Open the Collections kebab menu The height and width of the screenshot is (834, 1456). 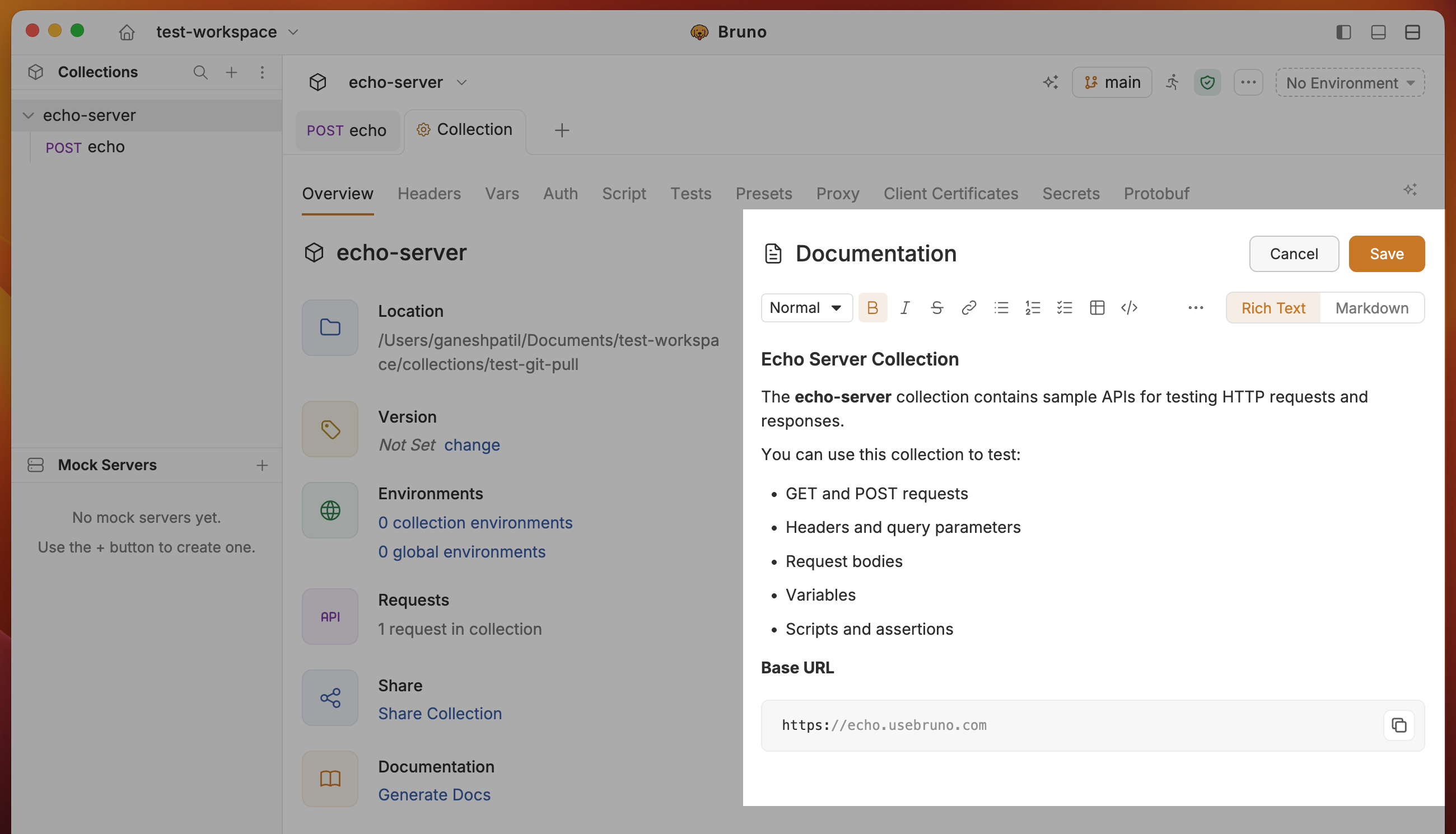(262, 72)
